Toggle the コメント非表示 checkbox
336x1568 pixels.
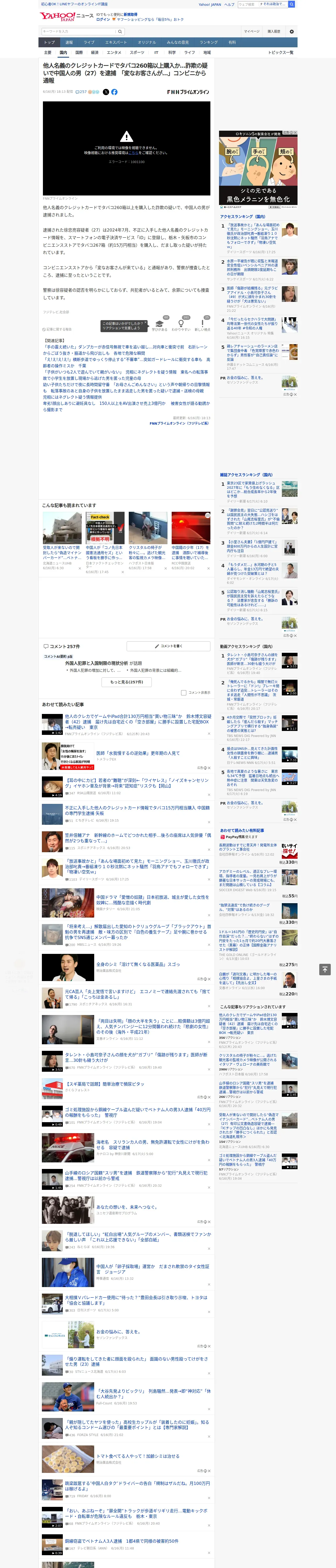pos(183,693)
